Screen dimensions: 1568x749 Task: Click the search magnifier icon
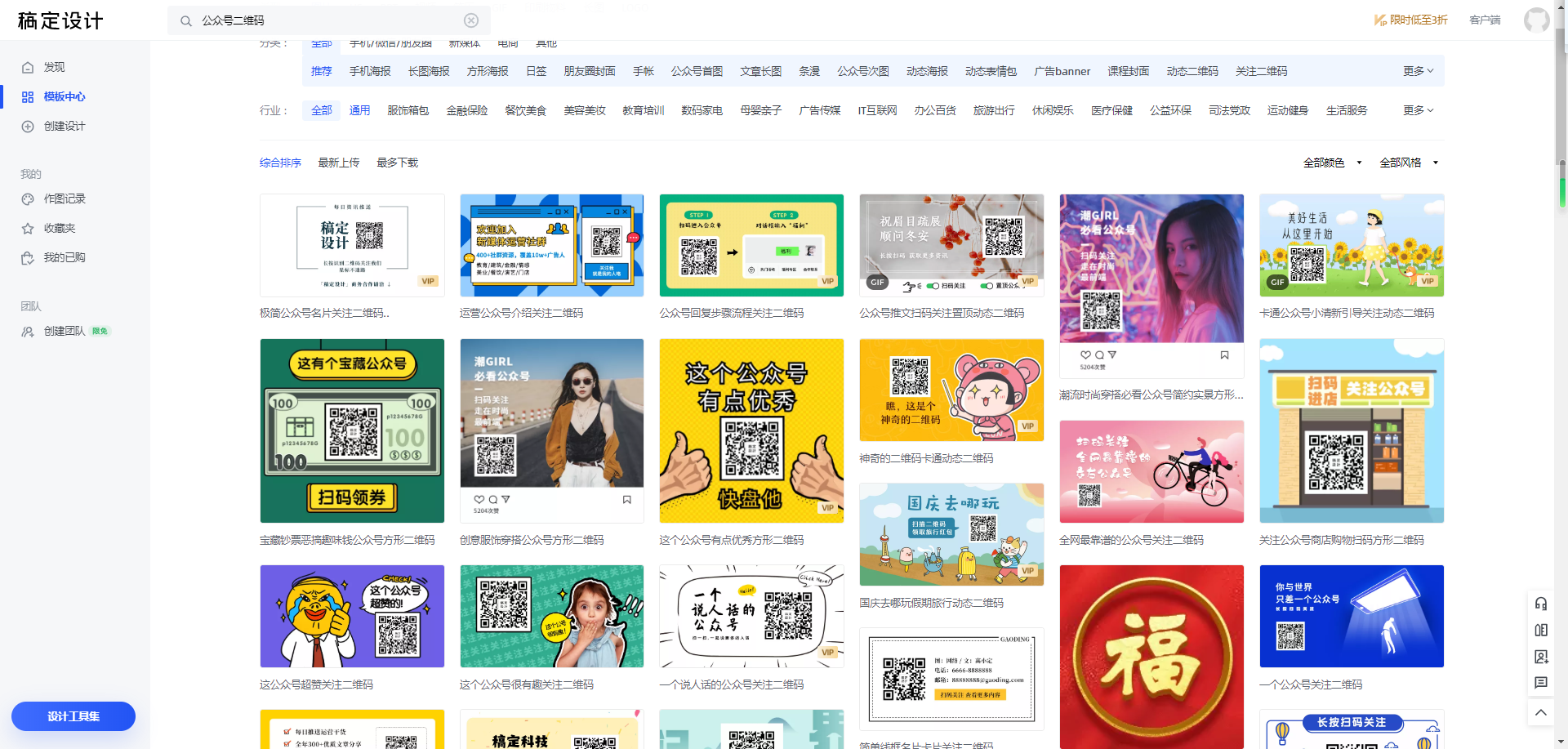186,20
